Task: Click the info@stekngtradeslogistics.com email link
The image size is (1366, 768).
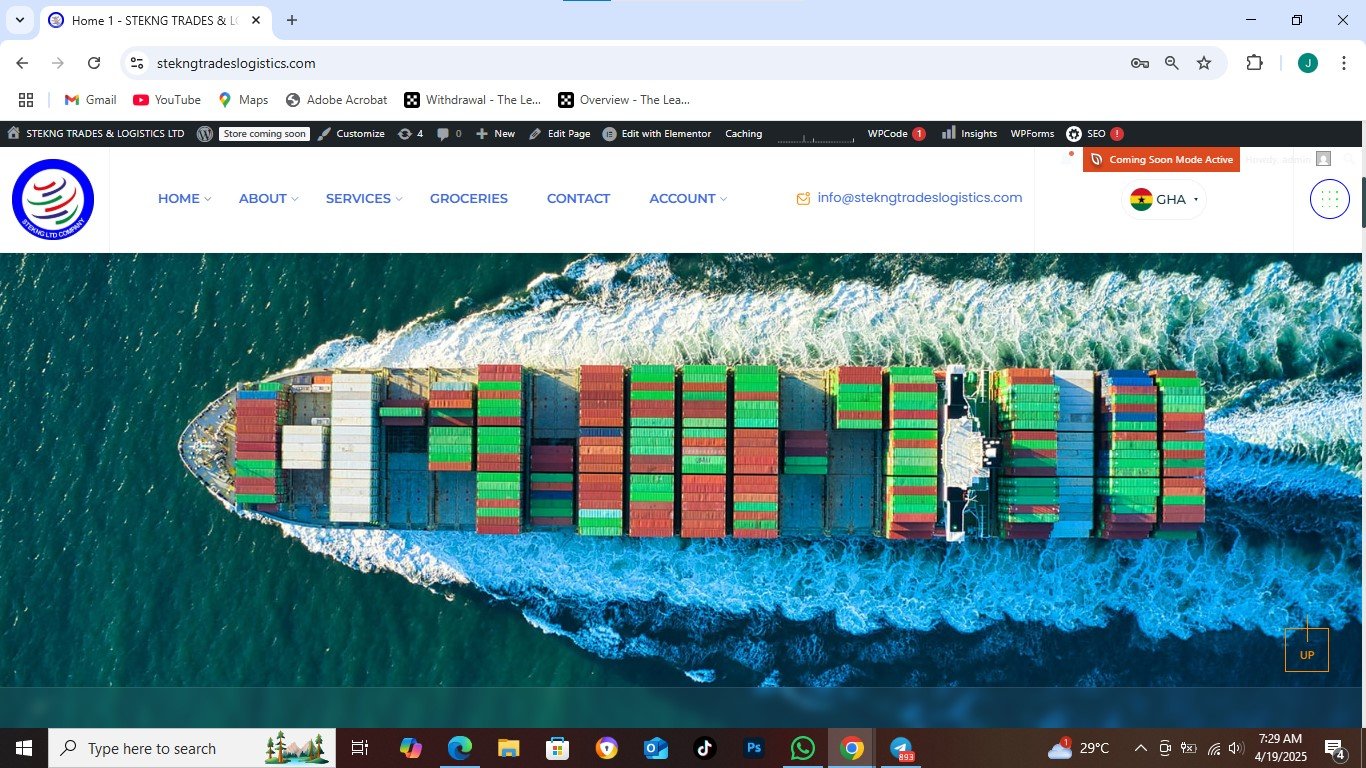Action: coord(919,198)
